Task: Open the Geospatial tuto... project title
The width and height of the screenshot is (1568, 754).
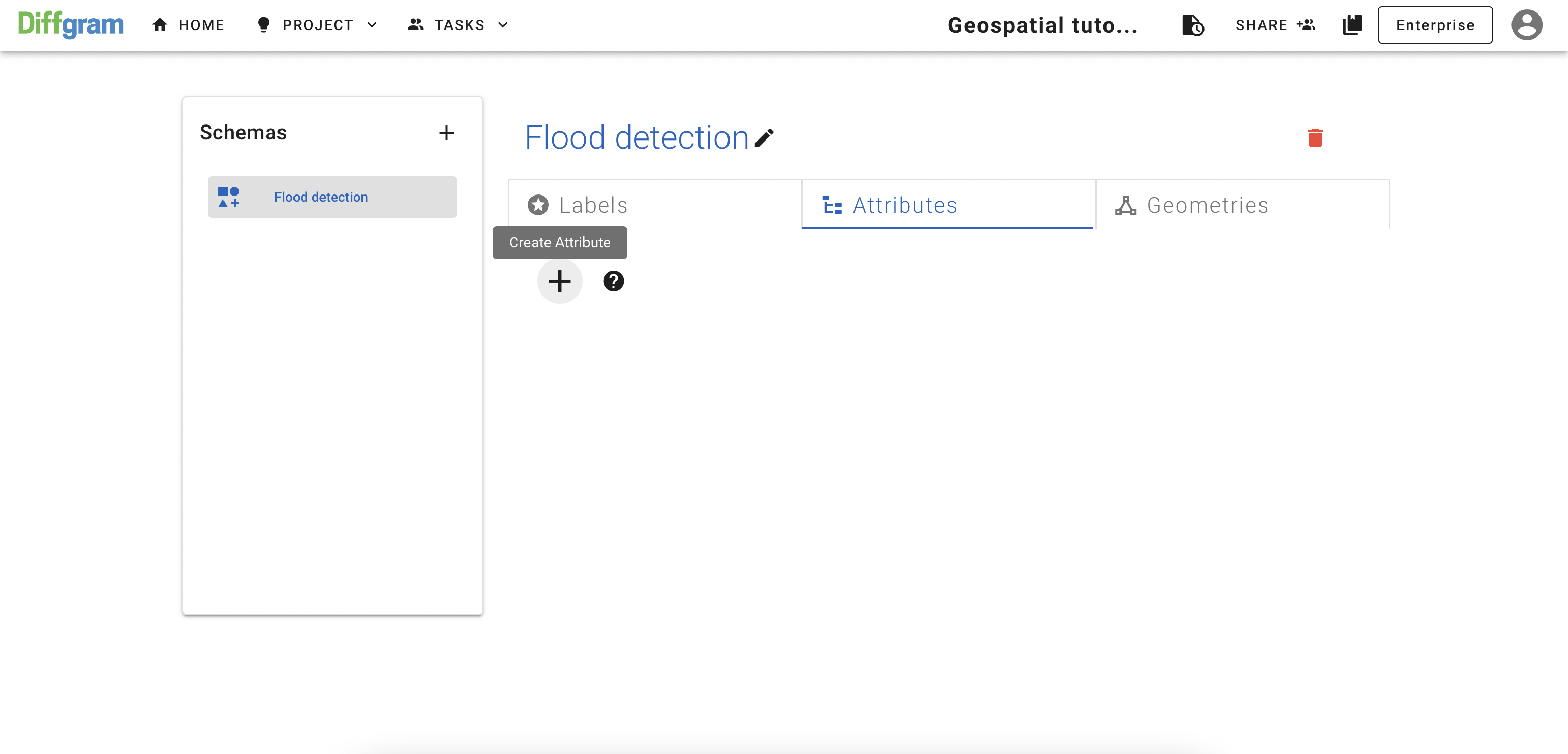Action: [1042, 25]
